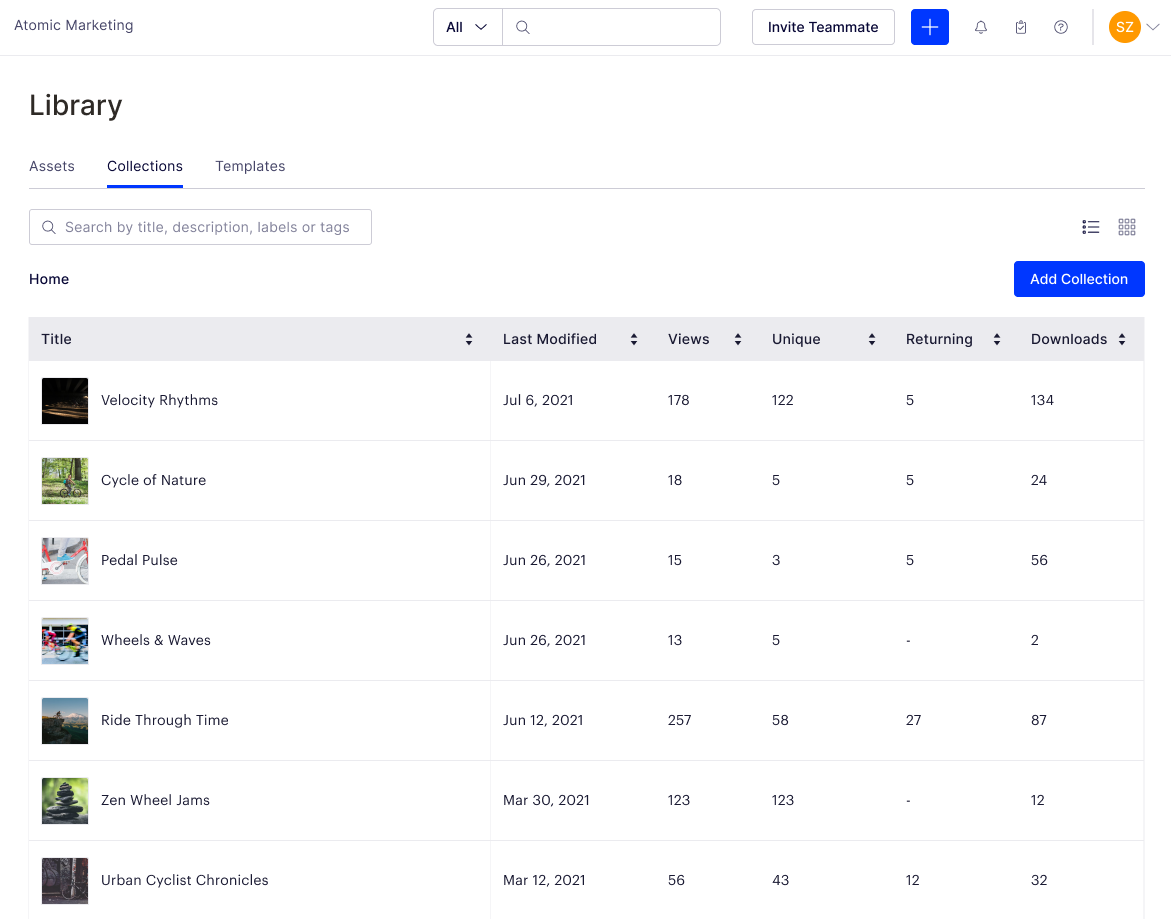The height and width of the screenshot is (919, 1171).
Task: Focus the library search by title field
Action: (207, 227)
